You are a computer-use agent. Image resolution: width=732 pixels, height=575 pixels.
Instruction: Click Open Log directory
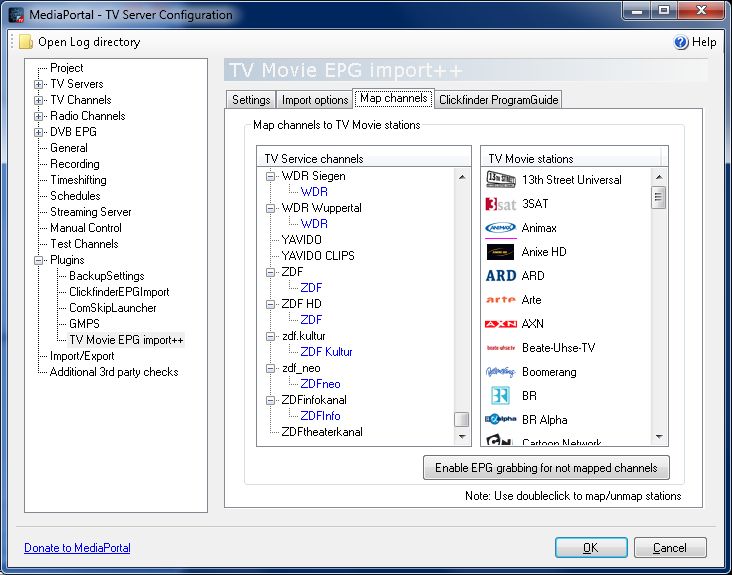tap(89, 42)
